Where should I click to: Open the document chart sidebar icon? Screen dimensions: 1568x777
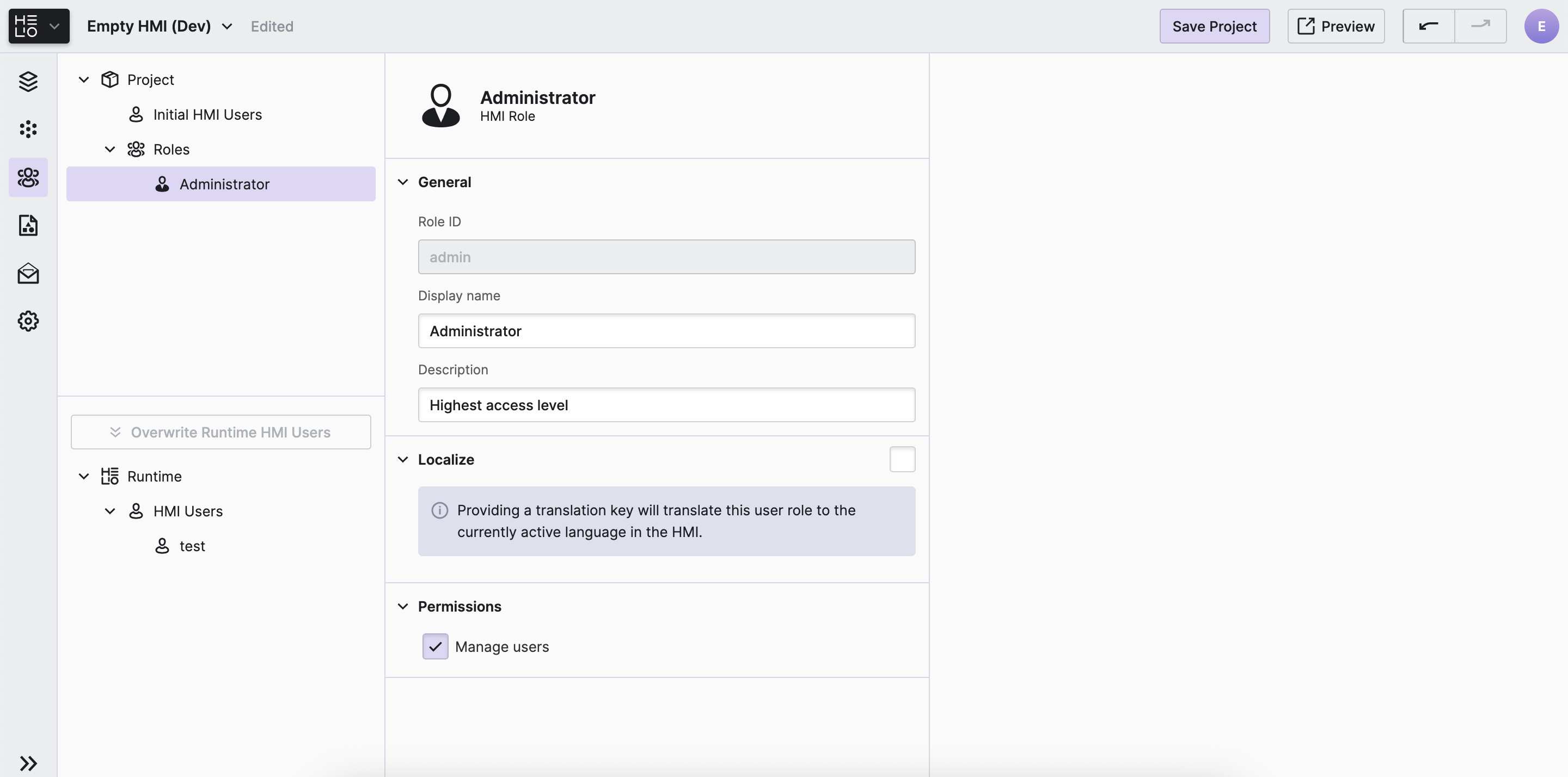[28, 225]
